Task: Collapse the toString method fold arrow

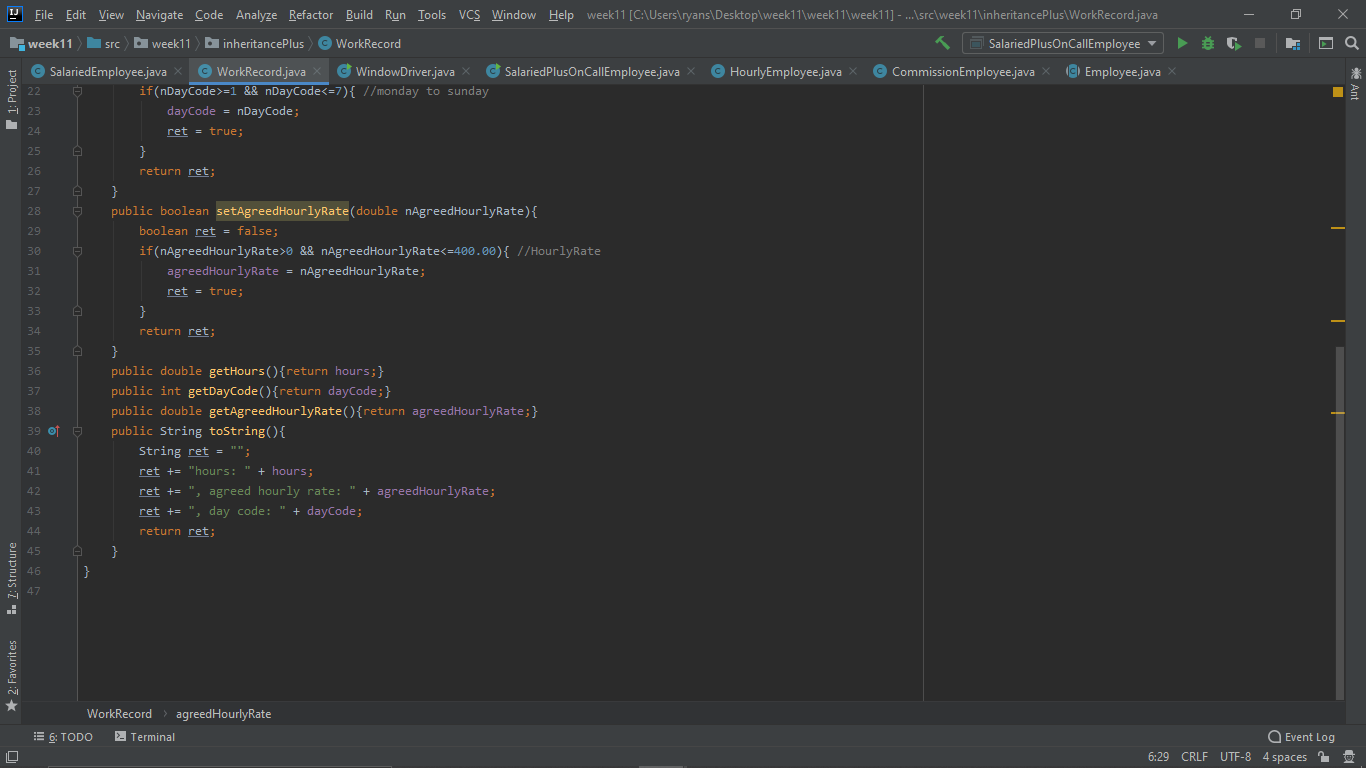Action: click(76, 430)
